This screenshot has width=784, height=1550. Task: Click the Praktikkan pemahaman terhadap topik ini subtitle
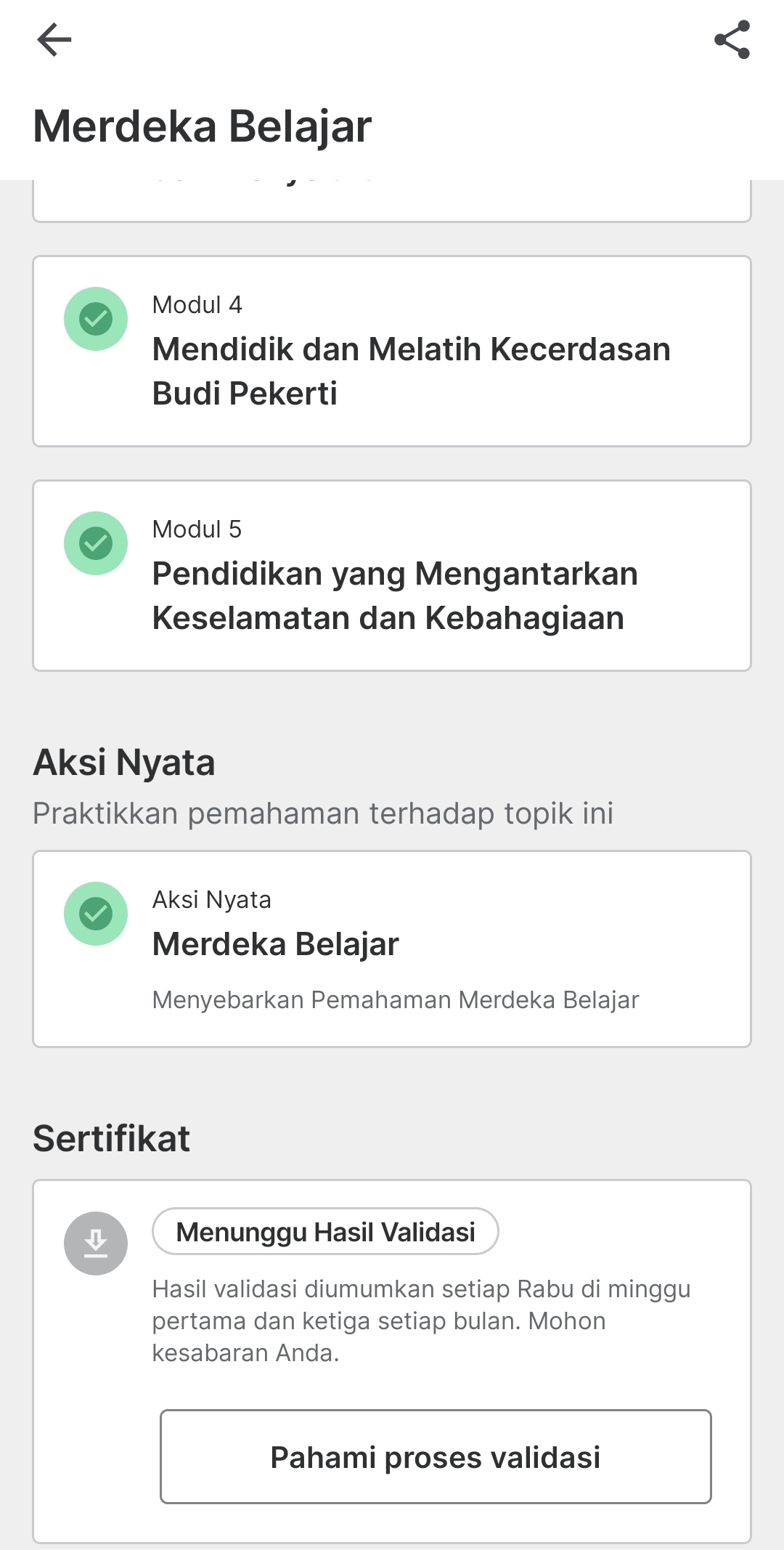323,813
